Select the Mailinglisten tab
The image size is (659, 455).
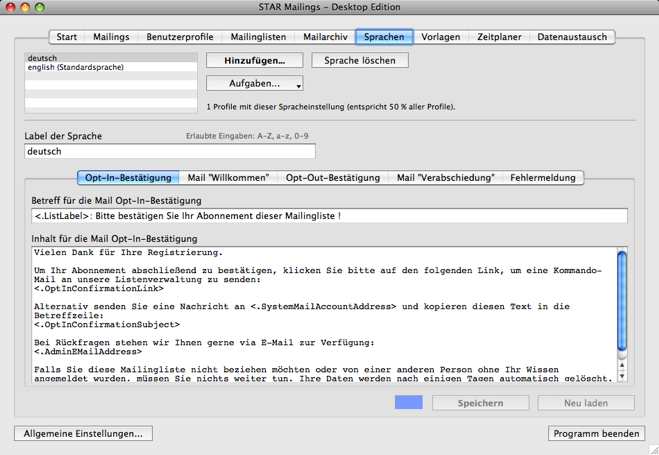coord(258,37)
